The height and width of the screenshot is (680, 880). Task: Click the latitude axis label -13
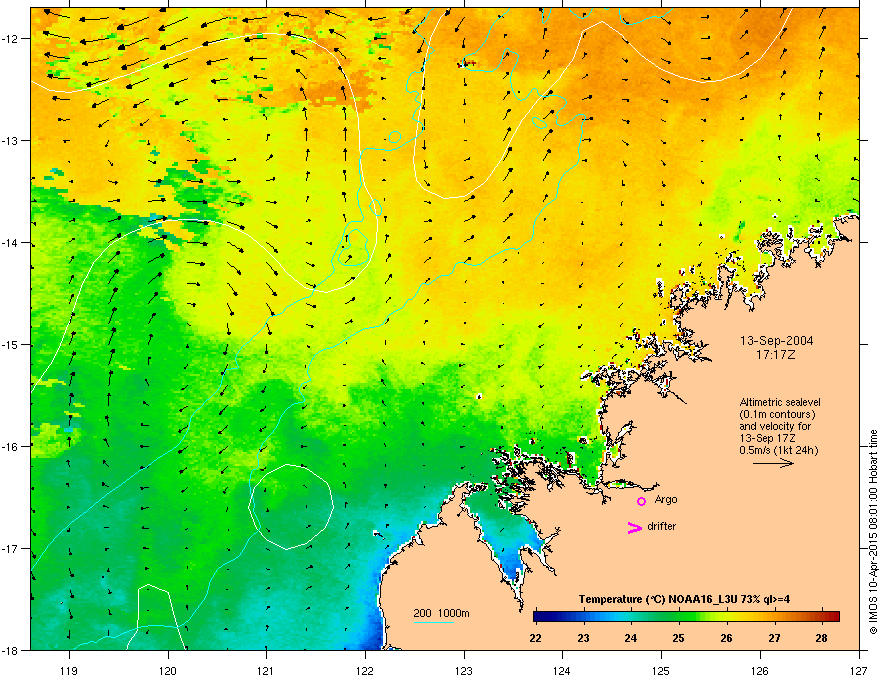[x=11, y=141]
